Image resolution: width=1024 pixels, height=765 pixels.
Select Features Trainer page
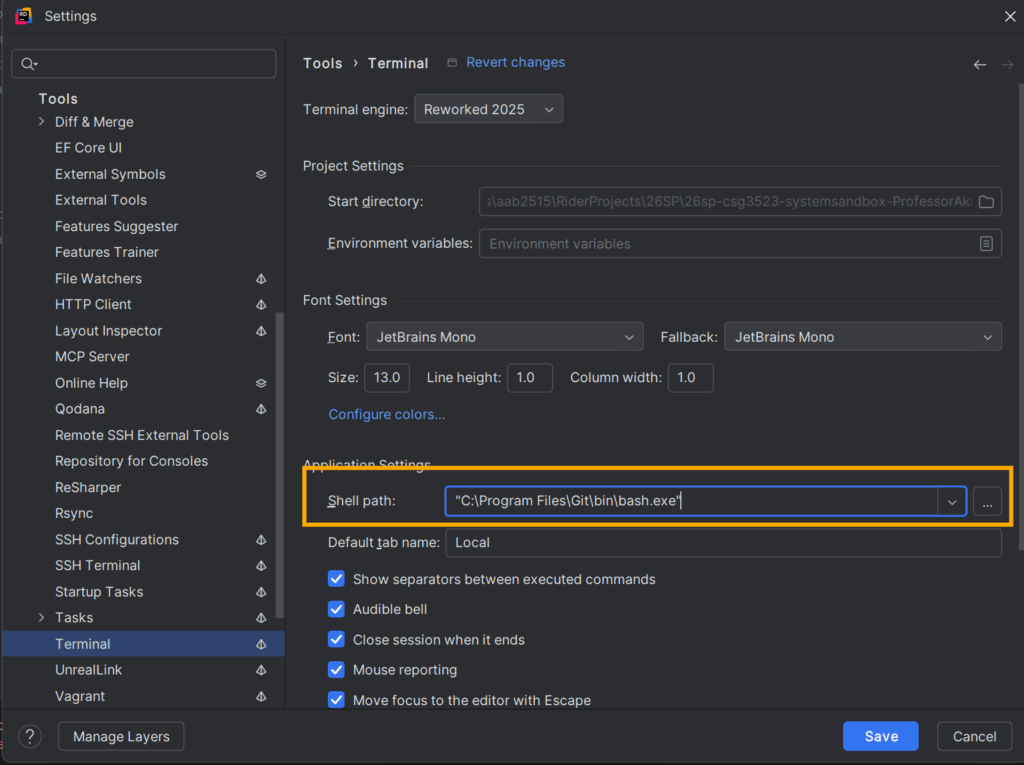(x=106, y=252)
